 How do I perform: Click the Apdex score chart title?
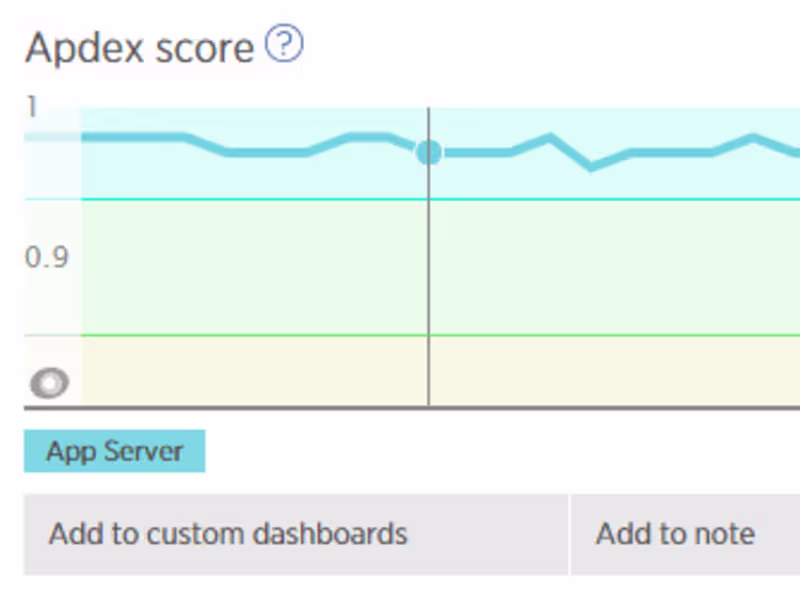coord(140,47)
